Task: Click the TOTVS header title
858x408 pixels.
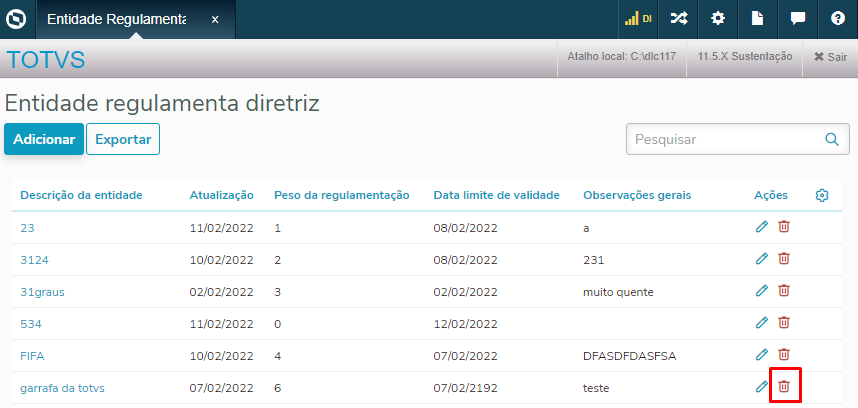Action: click(x=46, y=59)
